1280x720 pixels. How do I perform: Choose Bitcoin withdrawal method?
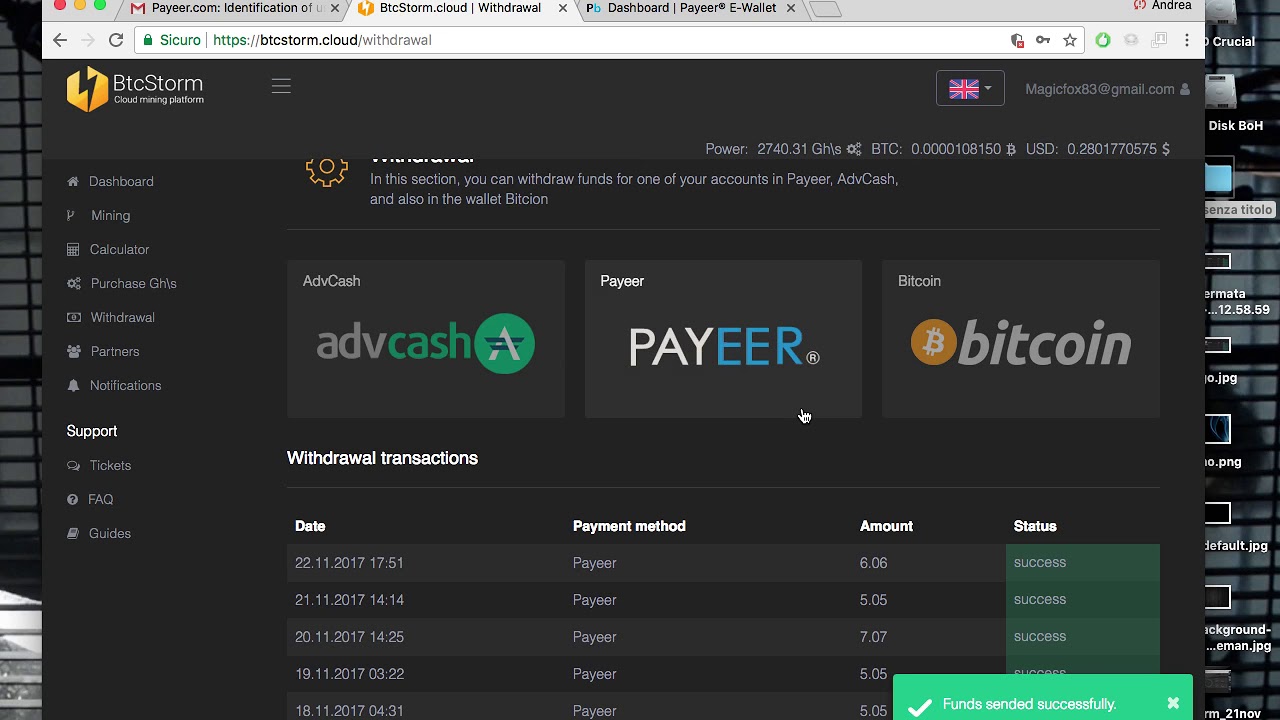(x=1021, y=339)
